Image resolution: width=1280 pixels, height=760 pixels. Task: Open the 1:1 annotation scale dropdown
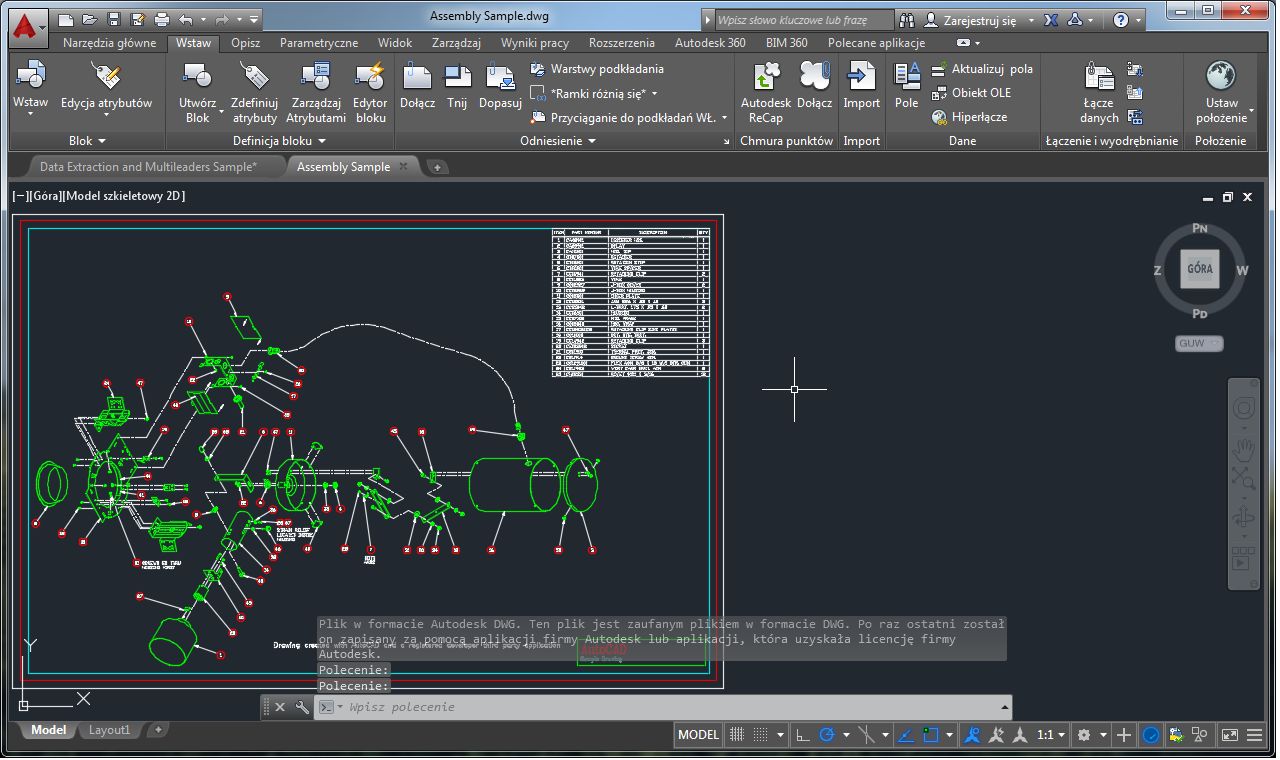(x=1049, y=735)
